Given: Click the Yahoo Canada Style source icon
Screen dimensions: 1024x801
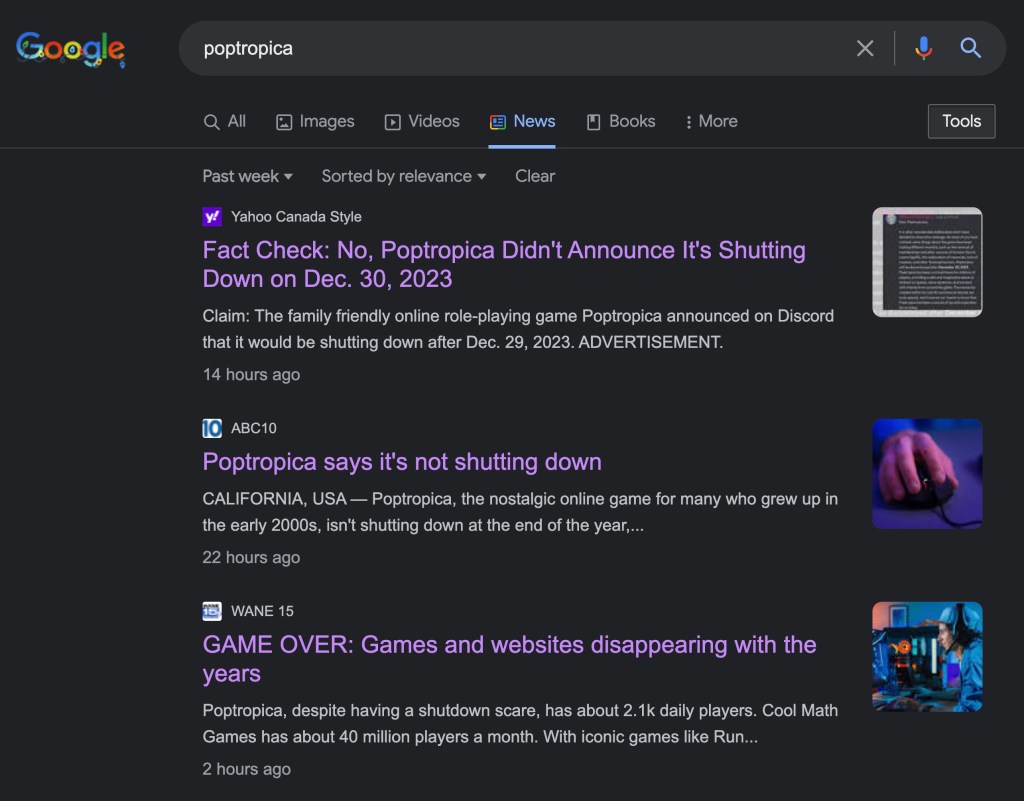Looking at the screenshot, I should [x=212, y=216].
